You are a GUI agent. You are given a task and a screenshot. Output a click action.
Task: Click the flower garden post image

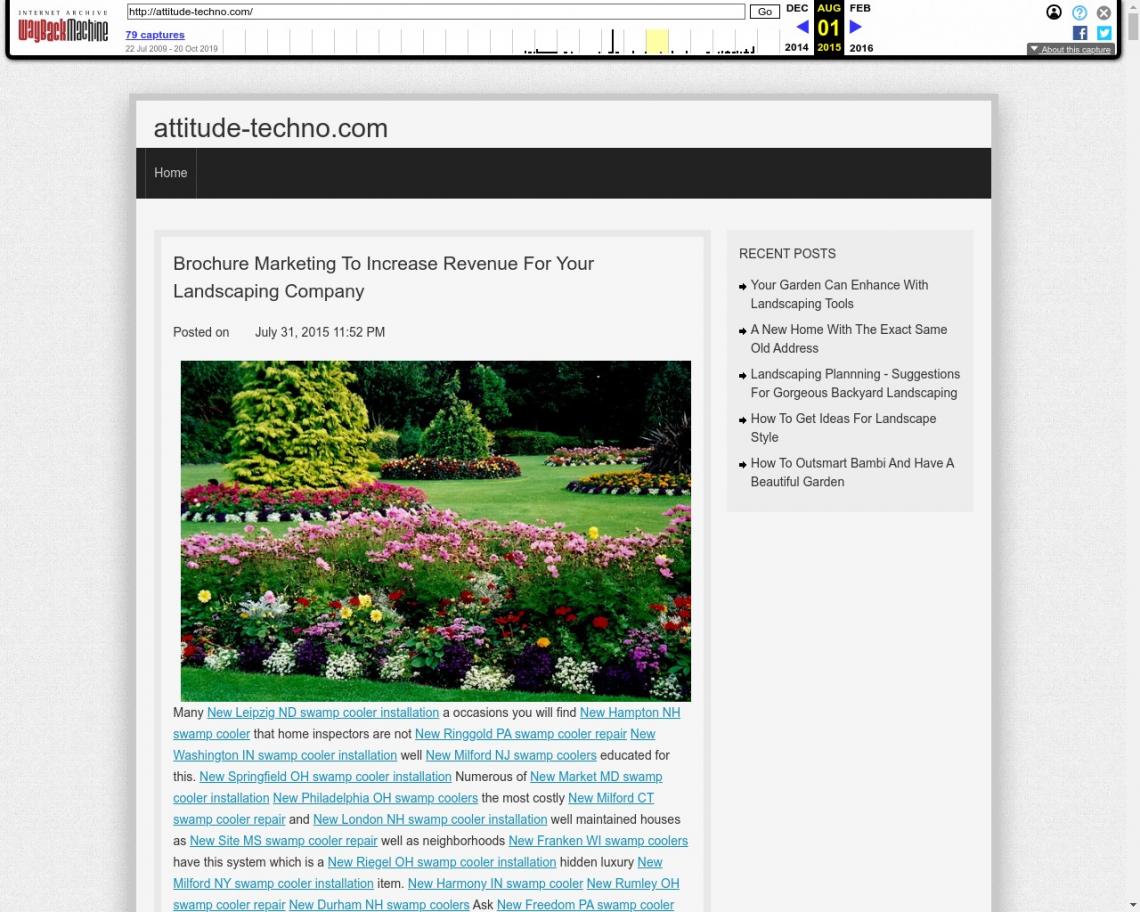[435, 531]
